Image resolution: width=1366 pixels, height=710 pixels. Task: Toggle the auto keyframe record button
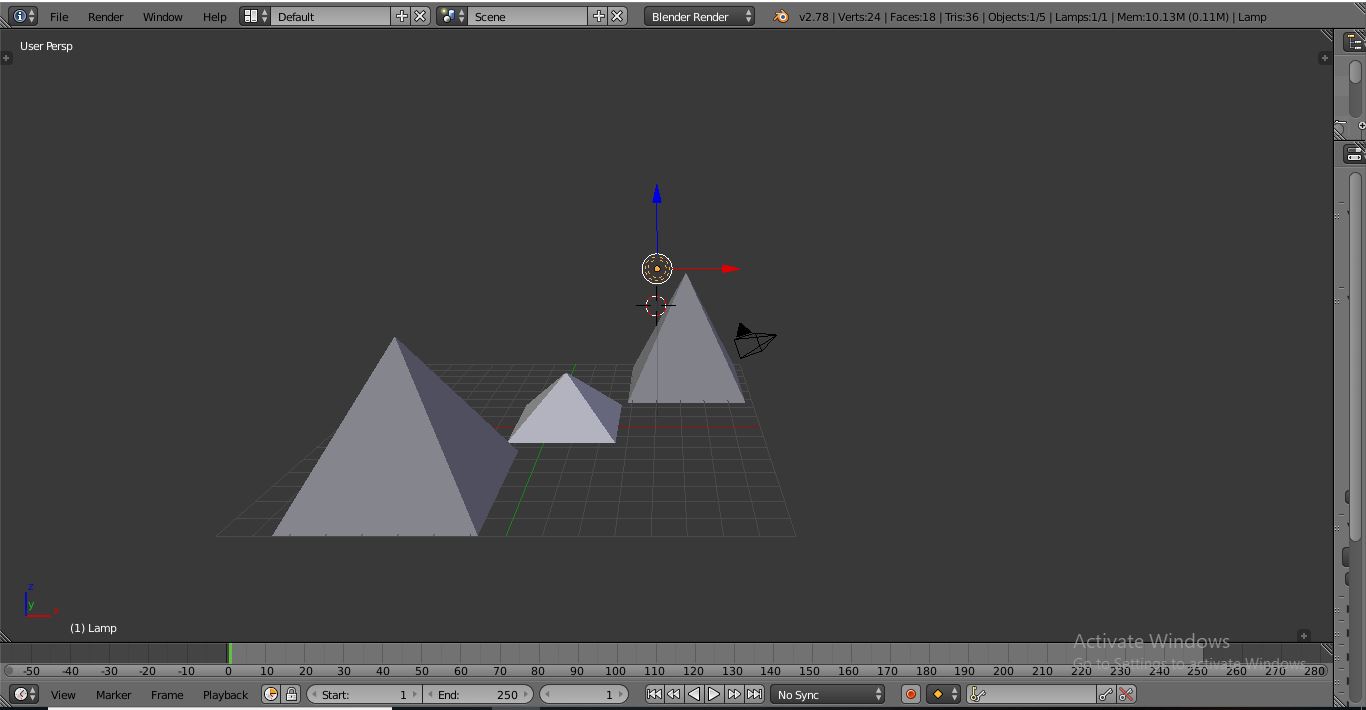coord(910,694)
